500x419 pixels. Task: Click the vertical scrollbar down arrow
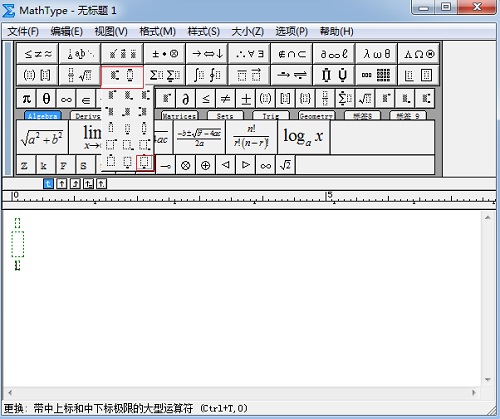coord(488,380)
